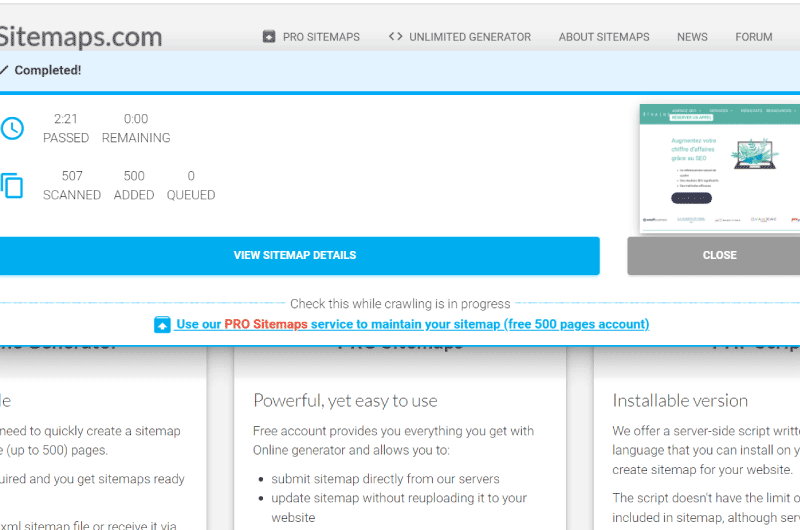Click the Sitemaps.com site logo

[x=81, y=37]
